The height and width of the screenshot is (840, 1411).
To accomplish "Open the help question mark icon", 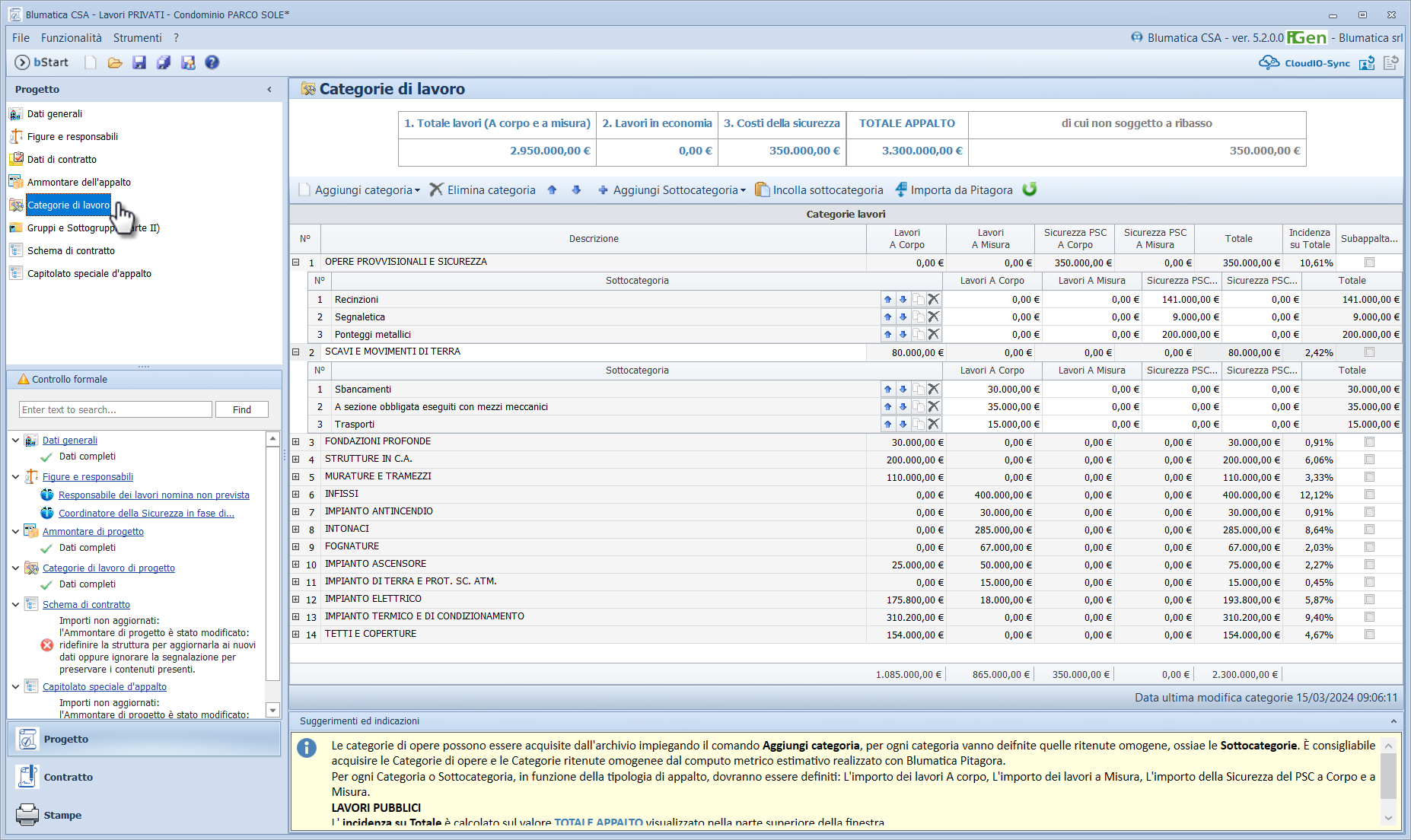I will coord(212,62).
